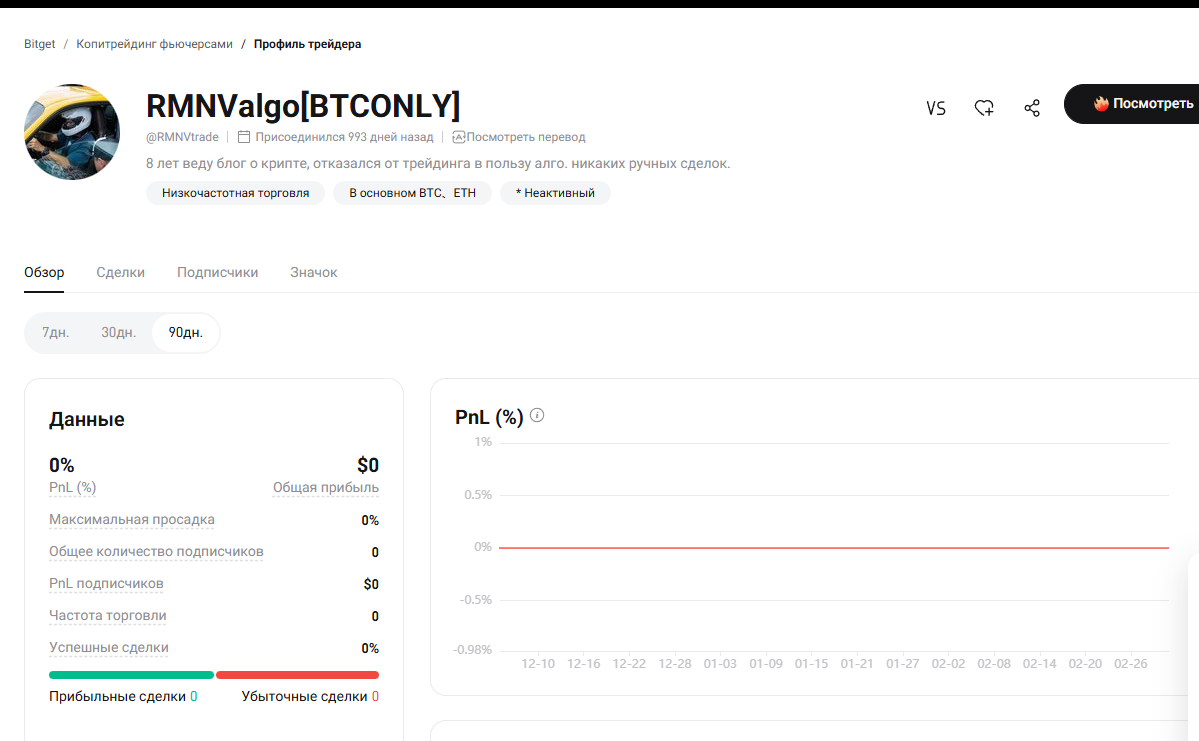Select the 90дн. period

pos(186,333)
